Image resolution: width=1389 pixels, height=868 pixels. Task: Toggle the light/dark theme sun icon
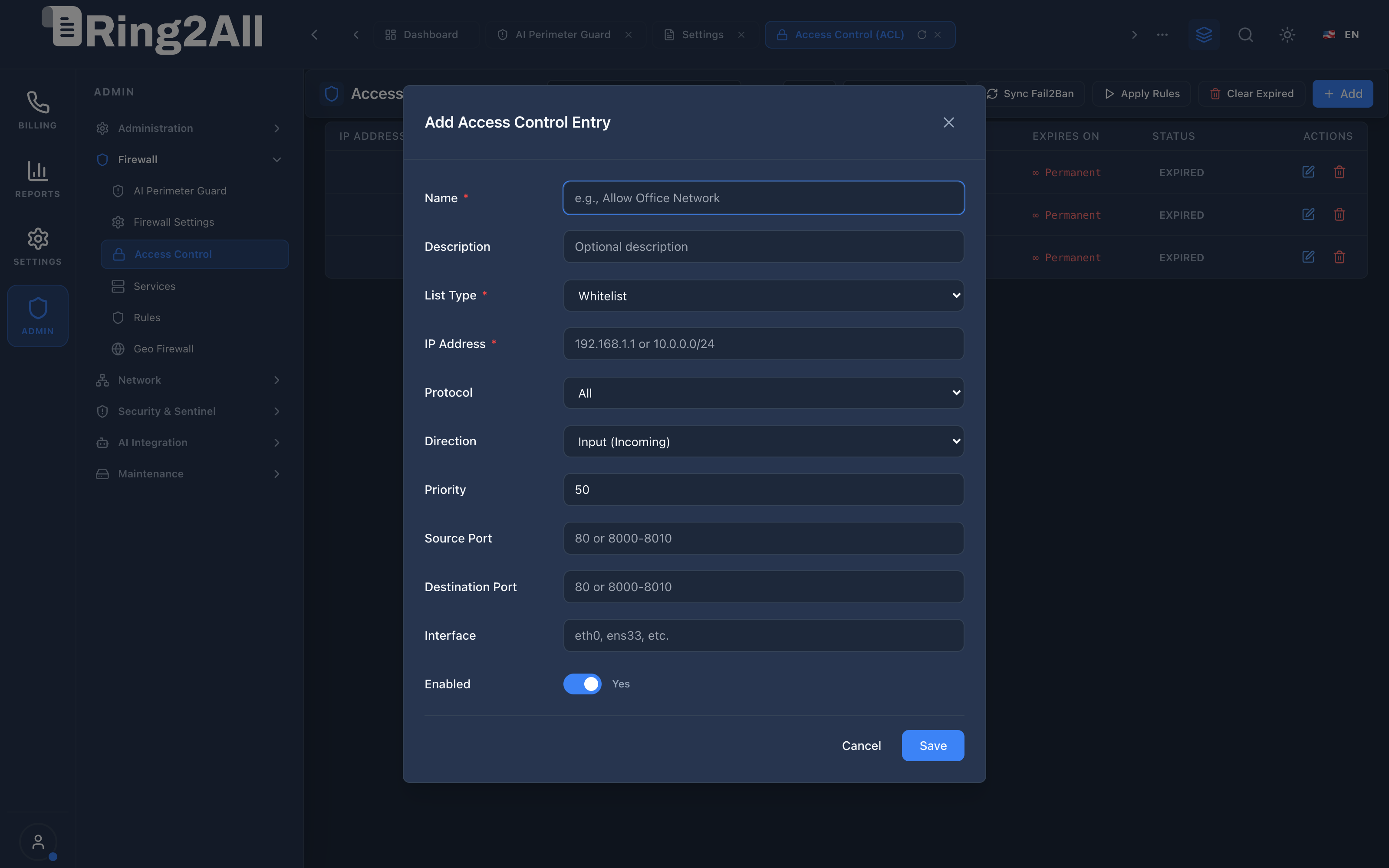(x=1287, y=34)
